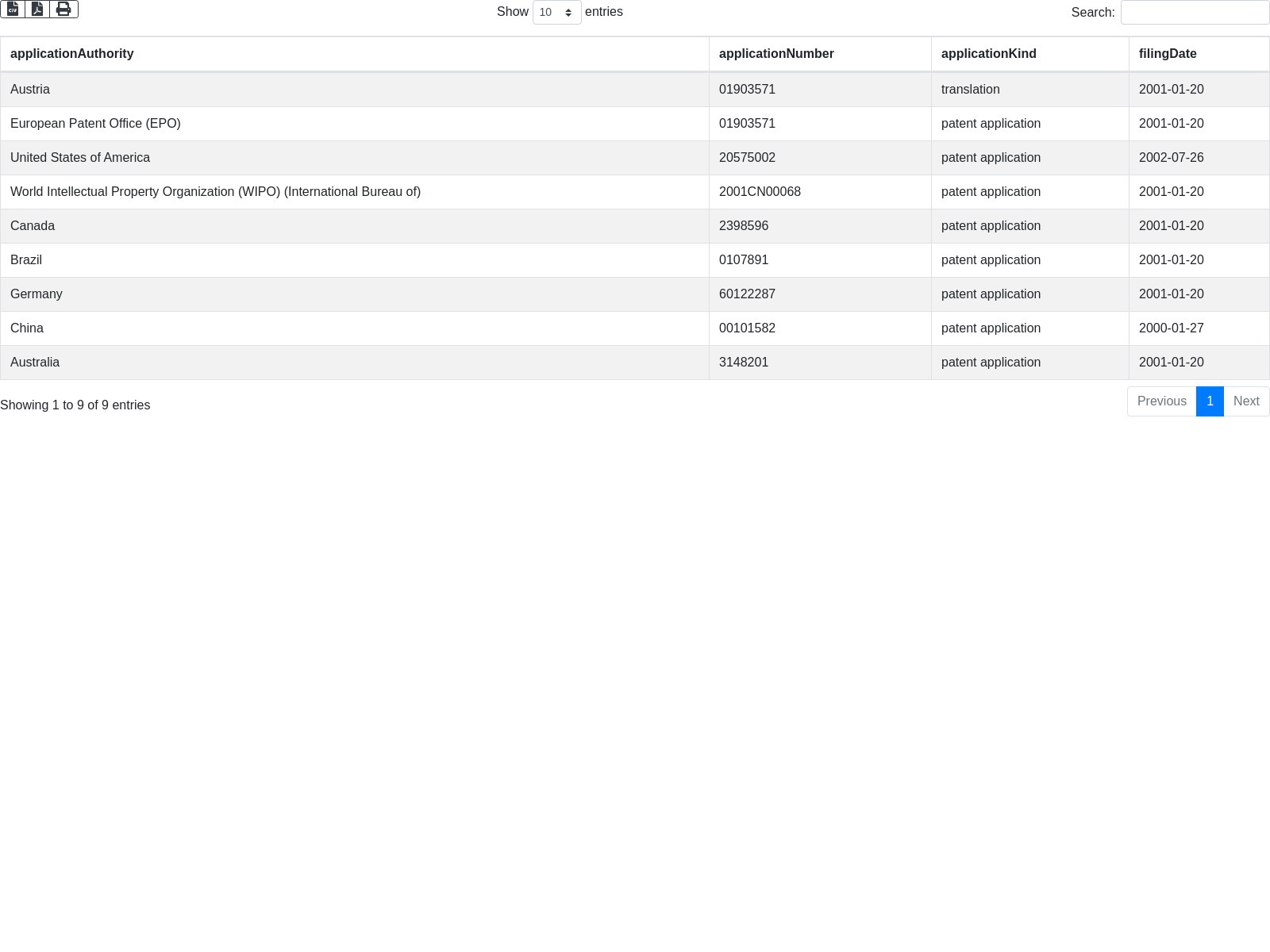
Task: Select United States of America row
Action: click(80, 158)
